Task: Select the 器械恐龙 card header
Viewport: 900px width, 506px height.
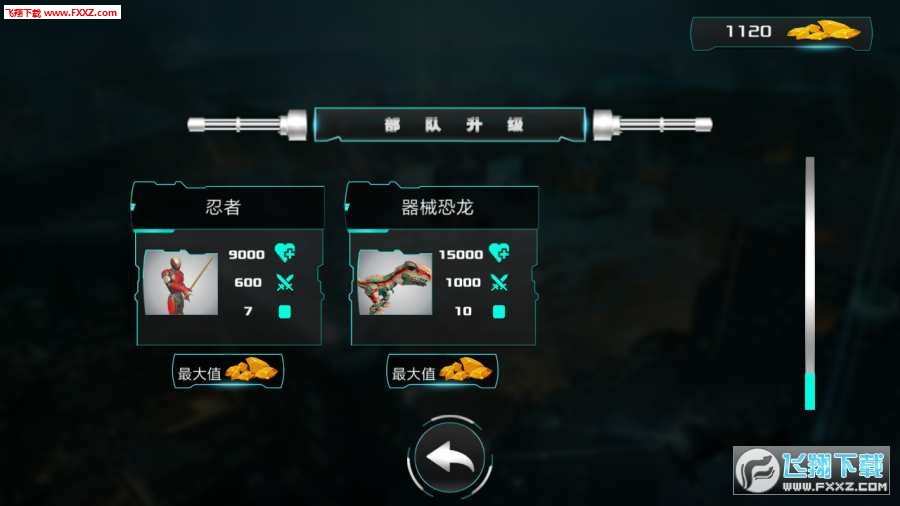Action: [441, 207]
